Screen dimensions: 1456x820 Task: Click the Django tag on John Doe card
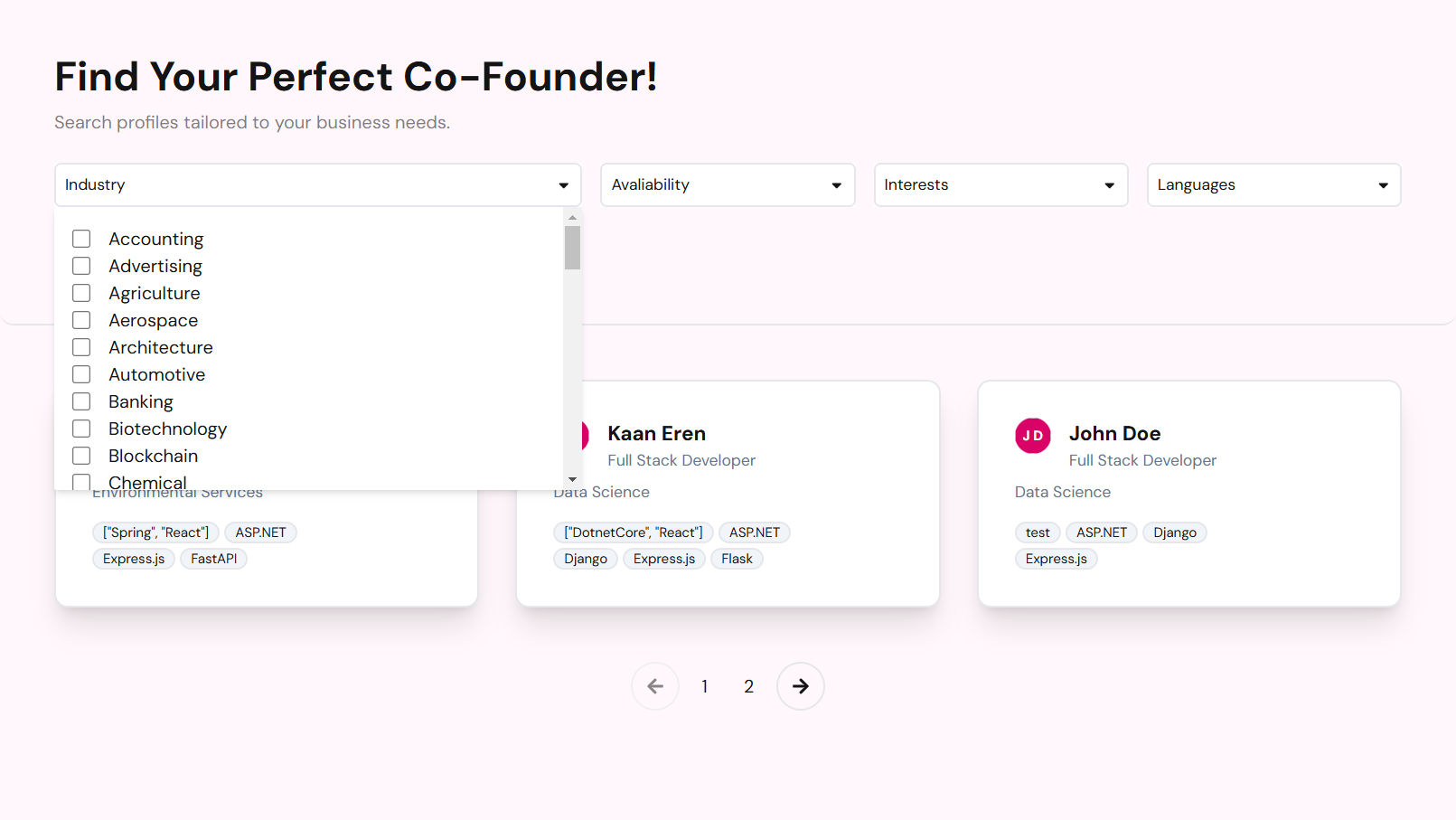coord(1175,533)
